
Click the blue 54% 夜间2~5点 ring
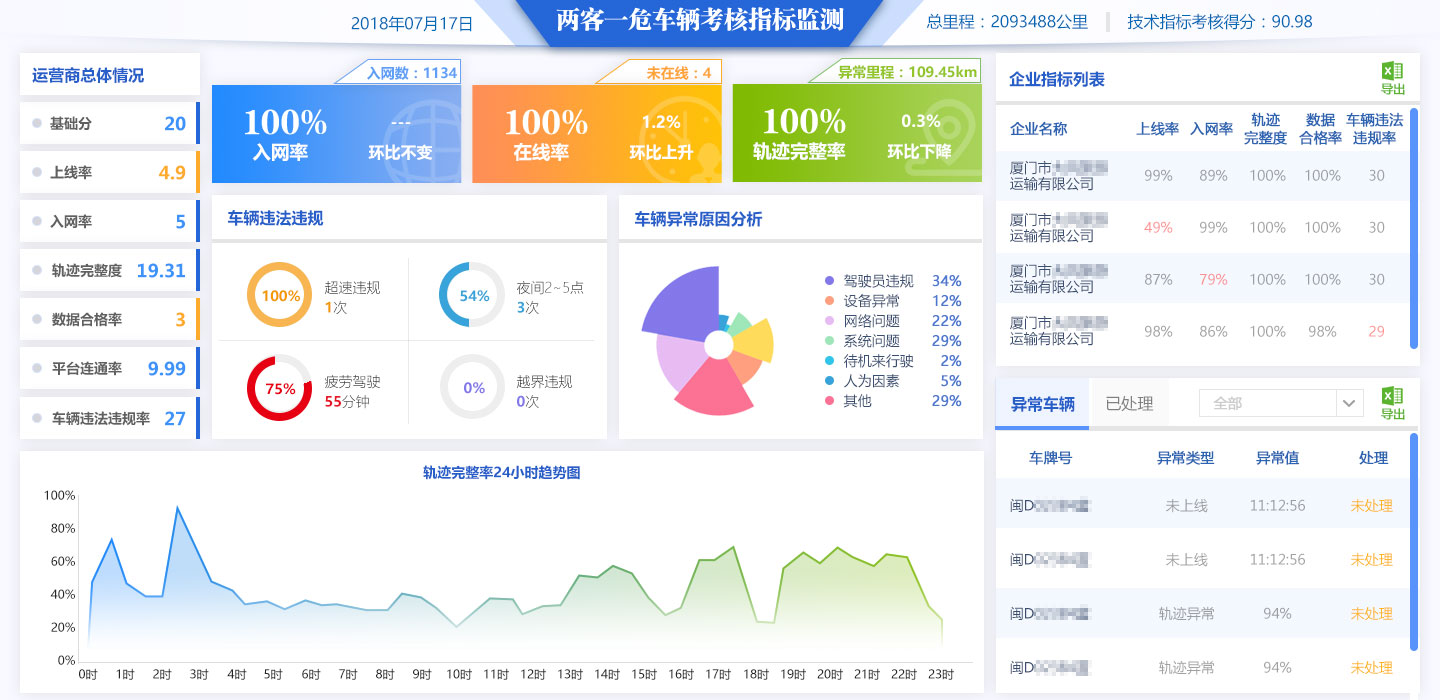click(473, 295)
